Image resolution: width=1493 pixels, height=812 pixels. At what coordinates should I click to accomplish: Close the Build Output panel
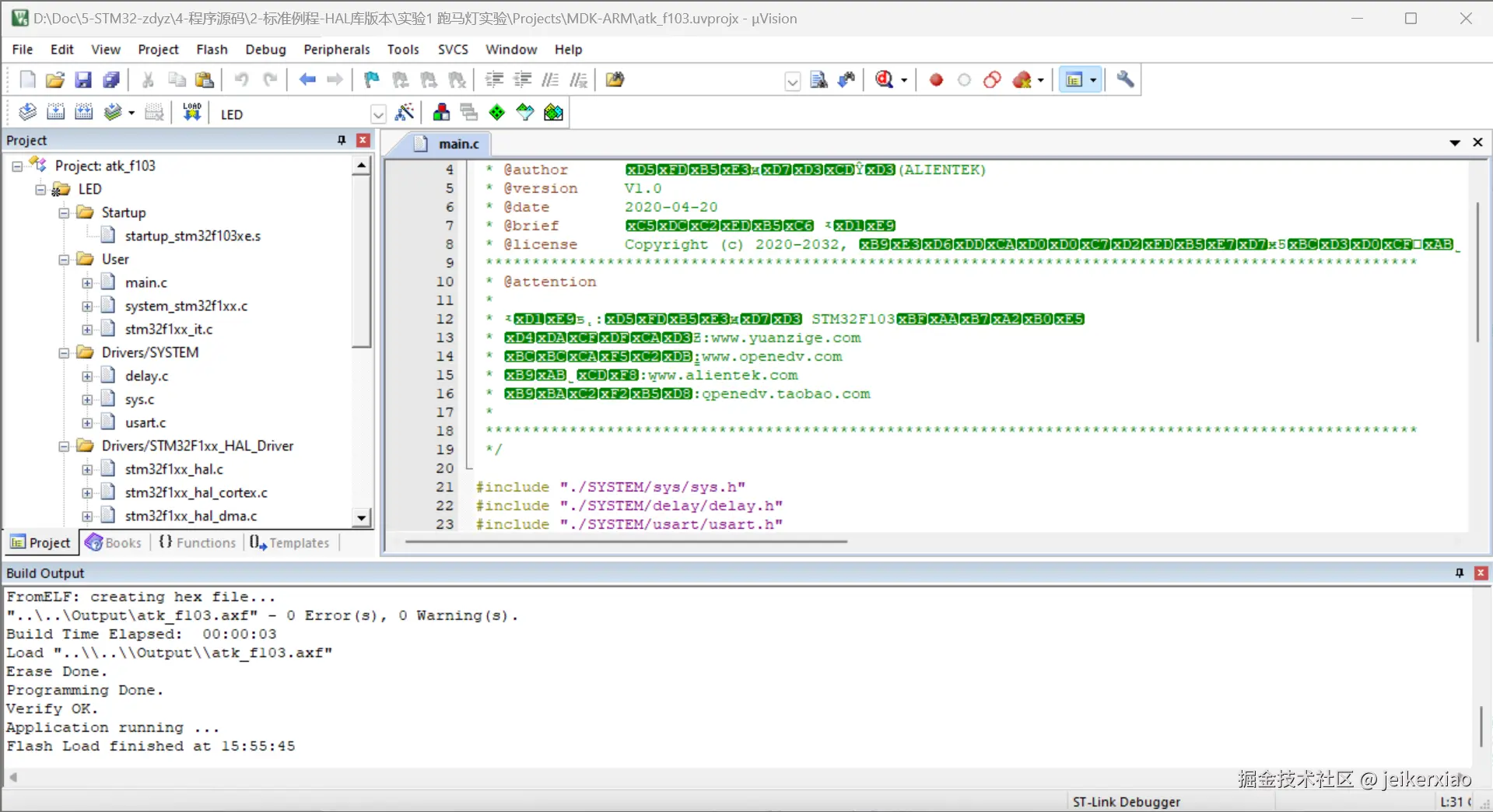[x=1481, y=573]
